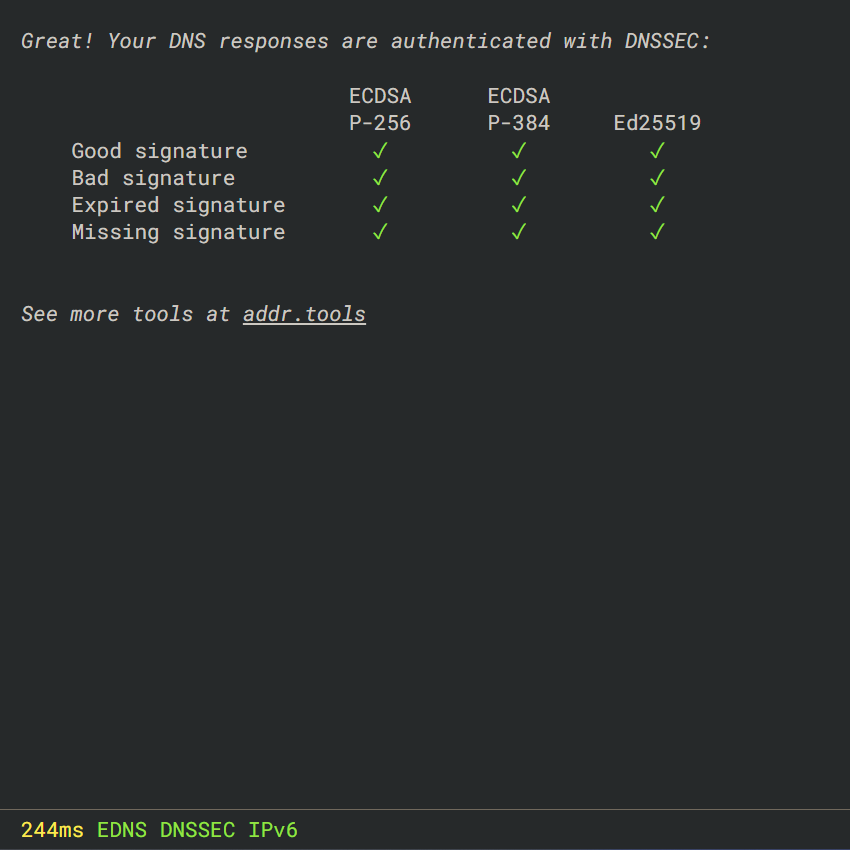The height and width of the screenshot is (850, 850).
Task: Click Bad signature ECDSA P-384 checkmark
Action: [x=518, y=178]
